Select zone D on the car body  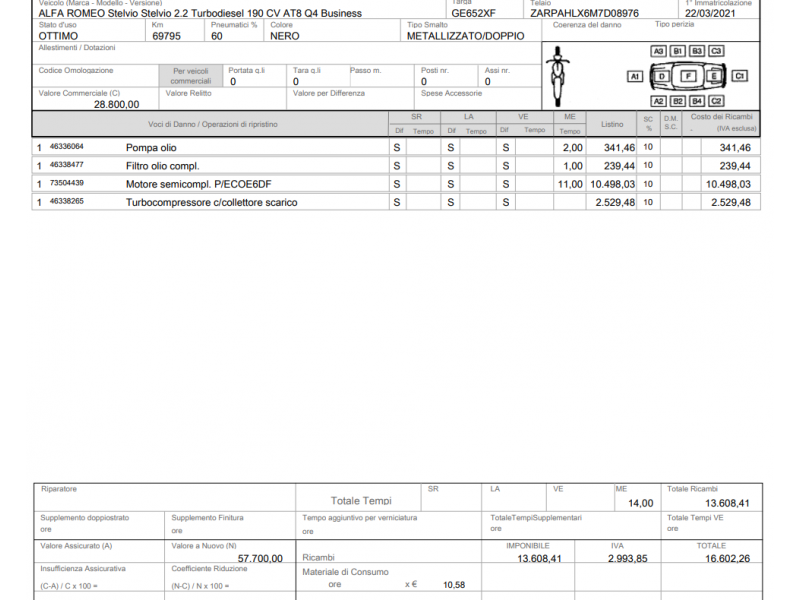coord(662,77)
